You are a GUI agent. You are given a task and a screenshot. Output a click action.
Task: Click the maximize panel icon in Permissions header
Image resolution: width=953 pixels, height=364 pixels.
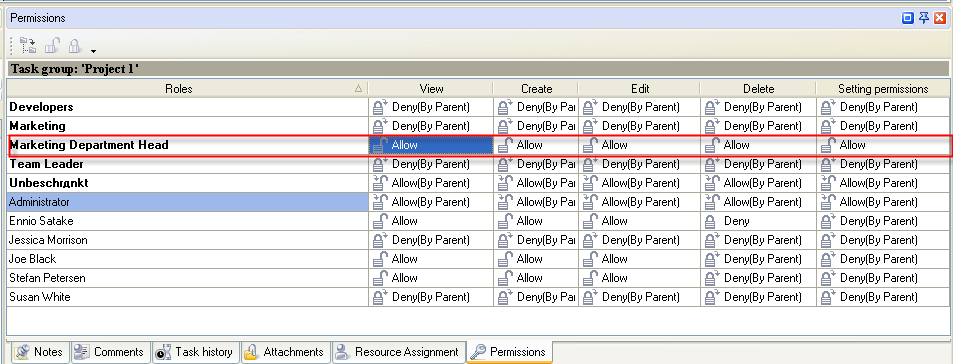(x=908, y=18)
